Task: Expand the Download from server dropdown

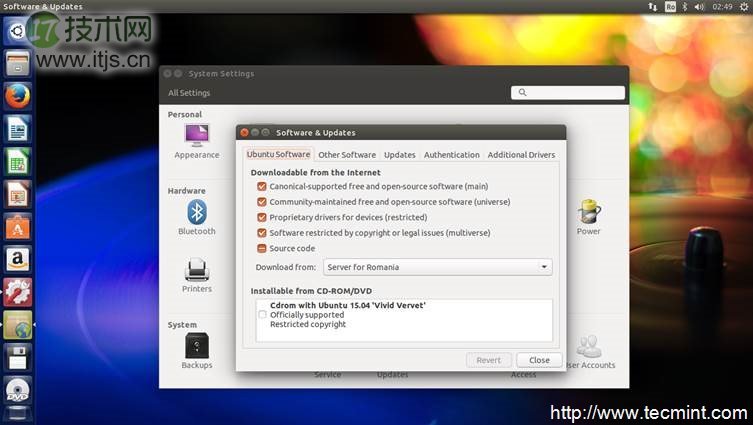Action: point(437,267)
